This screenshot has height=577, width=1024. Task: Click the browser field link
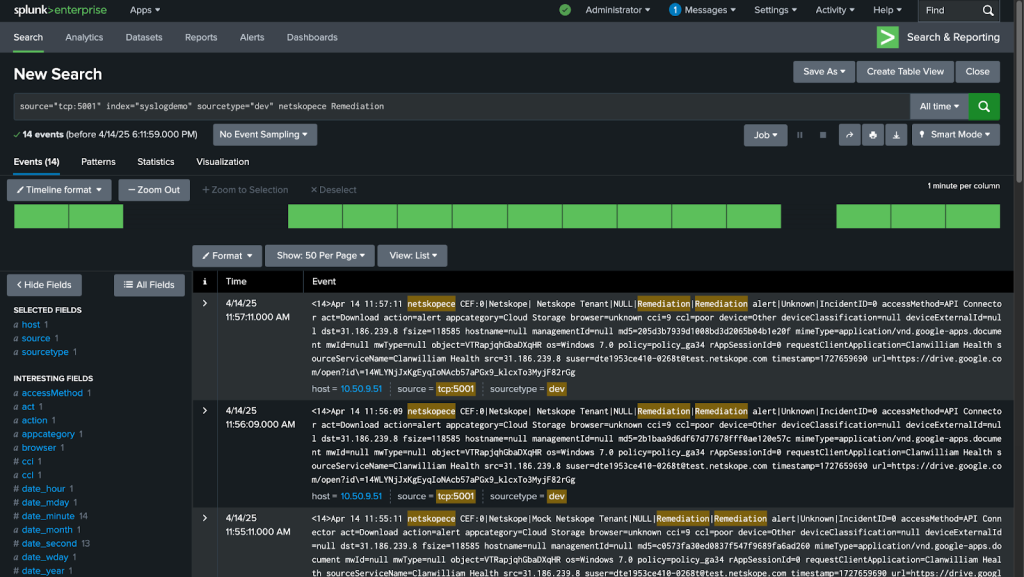point(39,448)
